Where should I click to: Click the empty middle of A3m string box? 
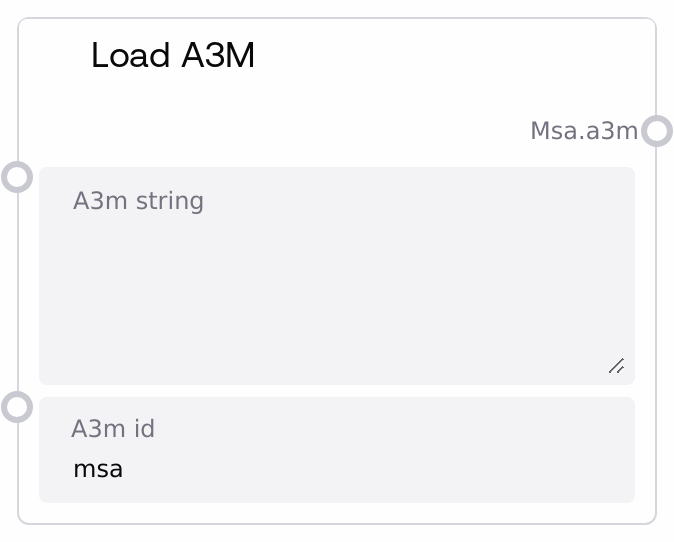(x=336, y=290)
